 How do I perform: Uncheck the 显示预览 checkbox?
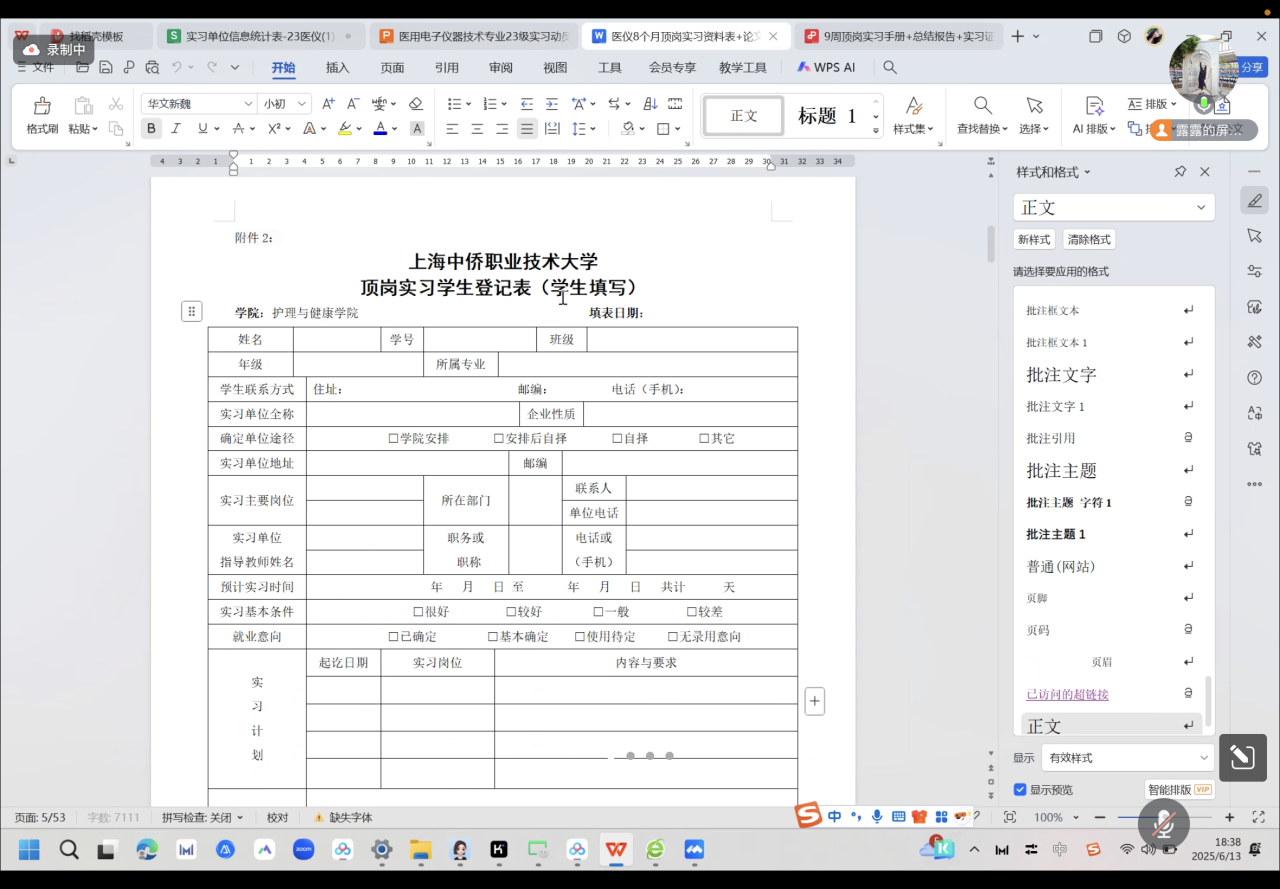pos(1020,789)
